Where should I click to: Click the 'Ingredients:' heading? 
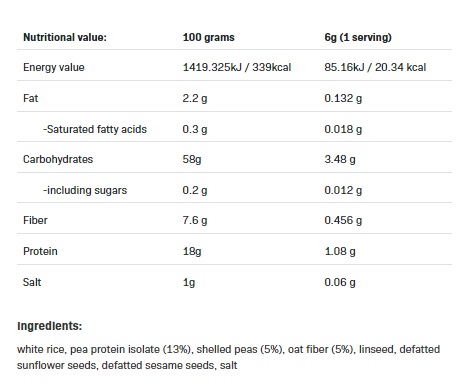pos(49,326)
